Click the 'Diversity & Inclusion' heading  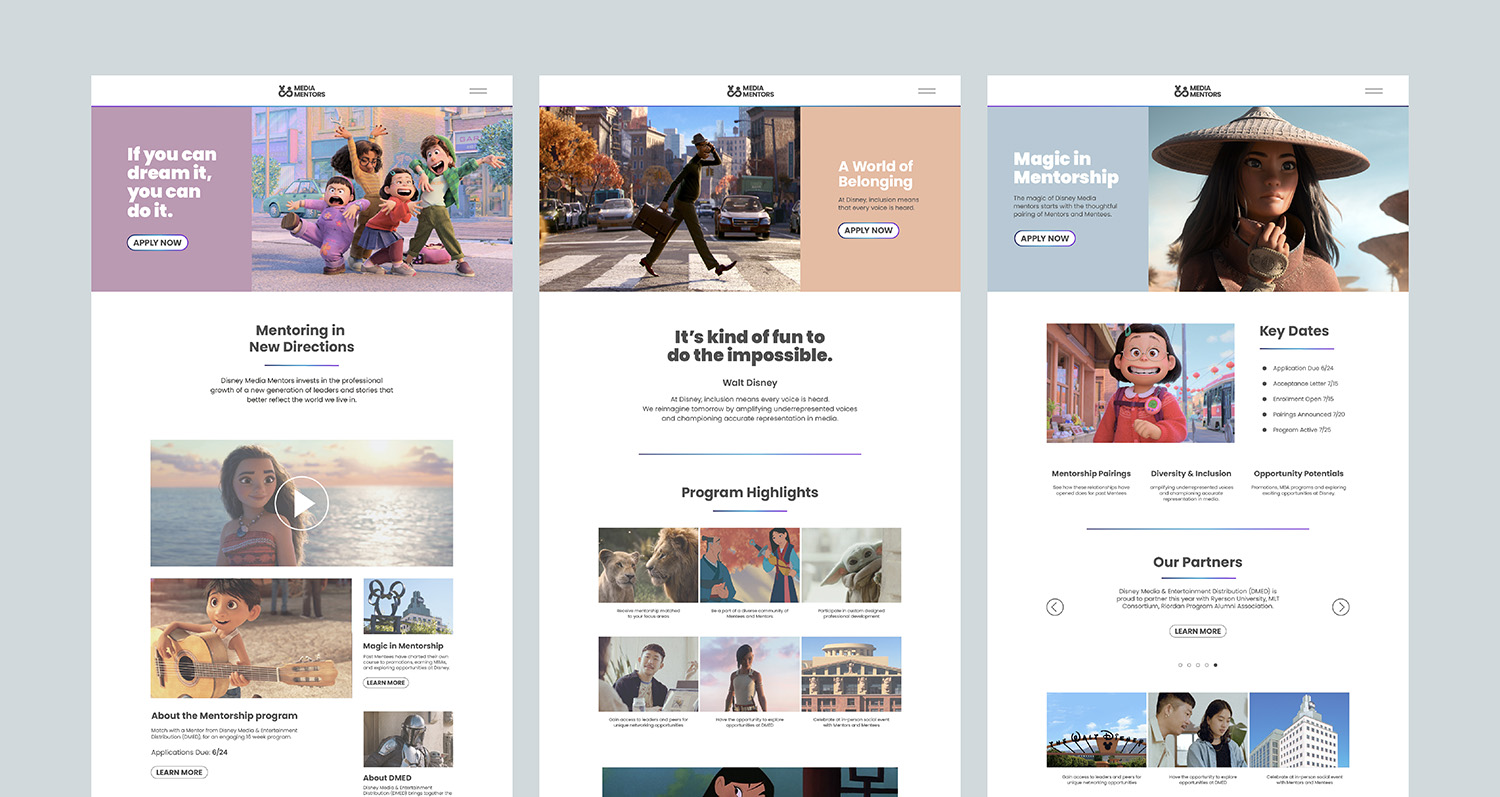click(x=1191, y=474)
